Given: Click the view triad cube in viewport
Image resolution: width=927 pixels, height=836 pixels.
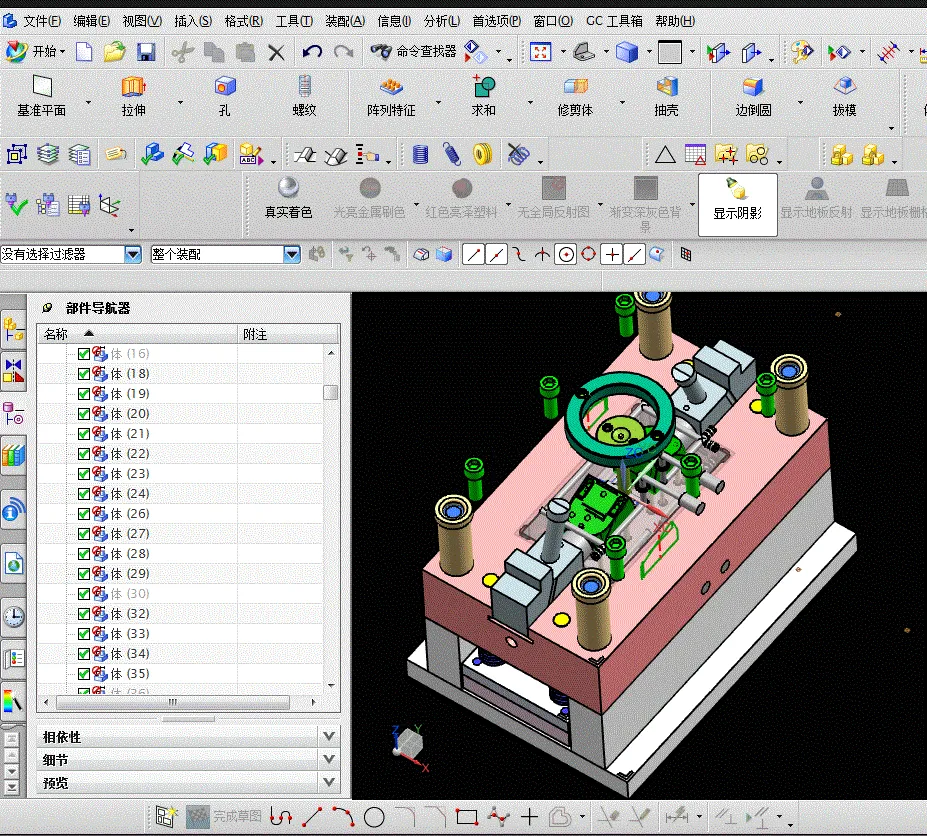Looking at the screenshot, I should 409,746.
